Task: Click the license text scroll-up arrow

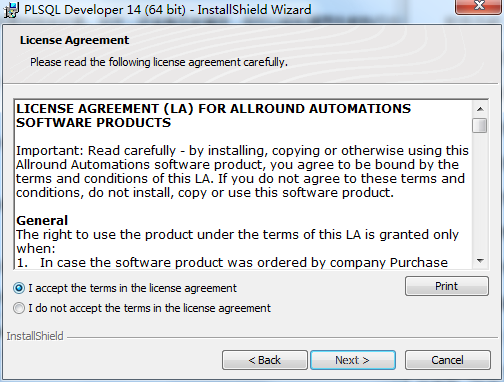Action: (480, 109)
